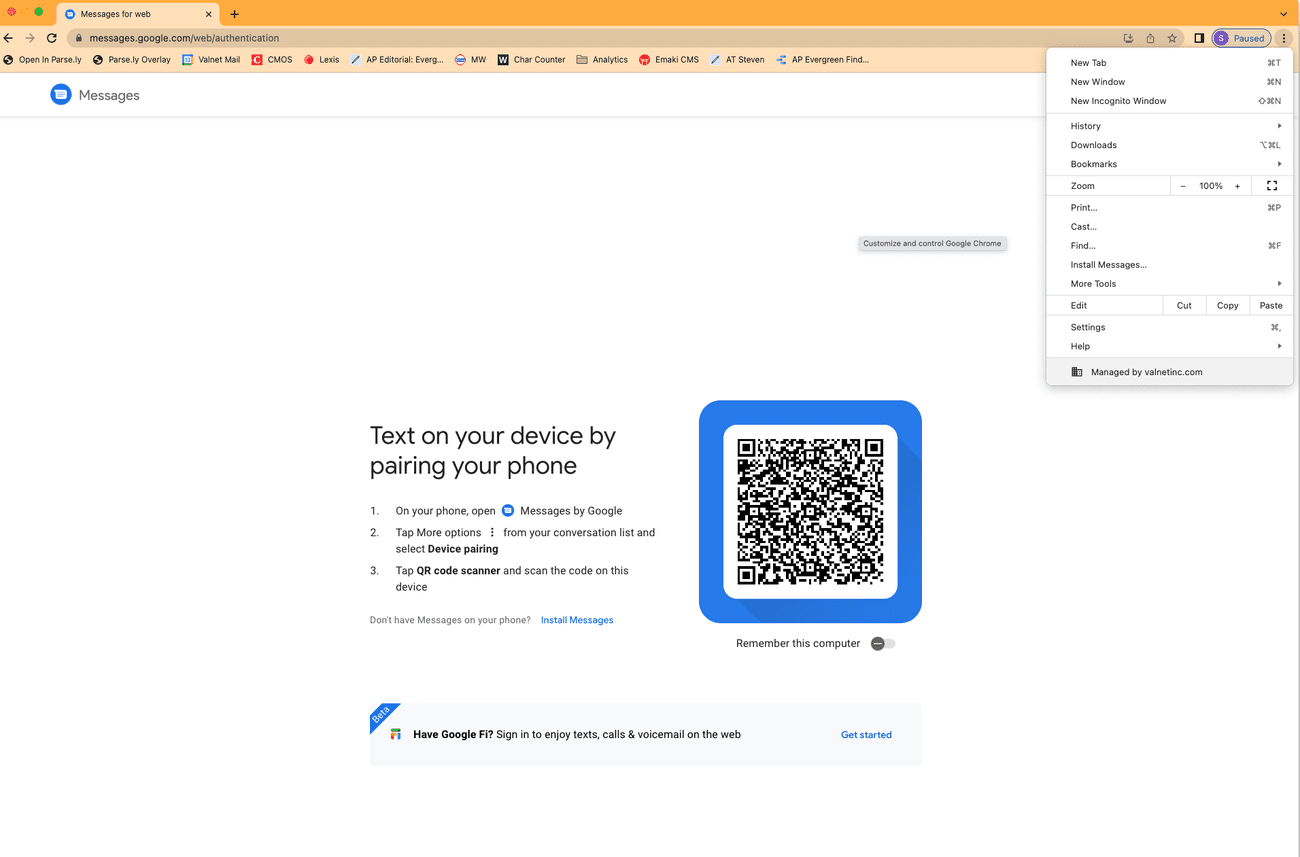
Task: Open the History submenu
Action: [1085, 125]
